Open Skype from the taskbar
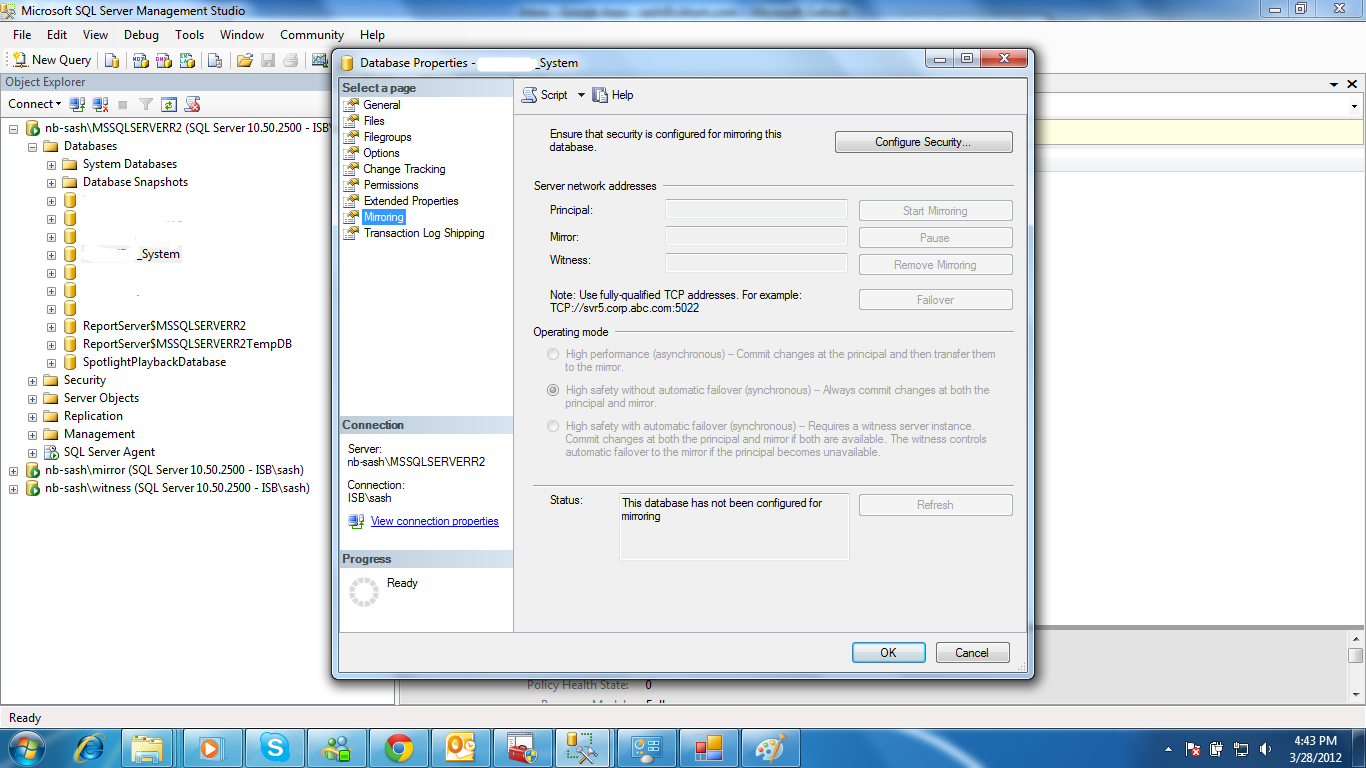1366x768 pixels. tap(274, 747)
